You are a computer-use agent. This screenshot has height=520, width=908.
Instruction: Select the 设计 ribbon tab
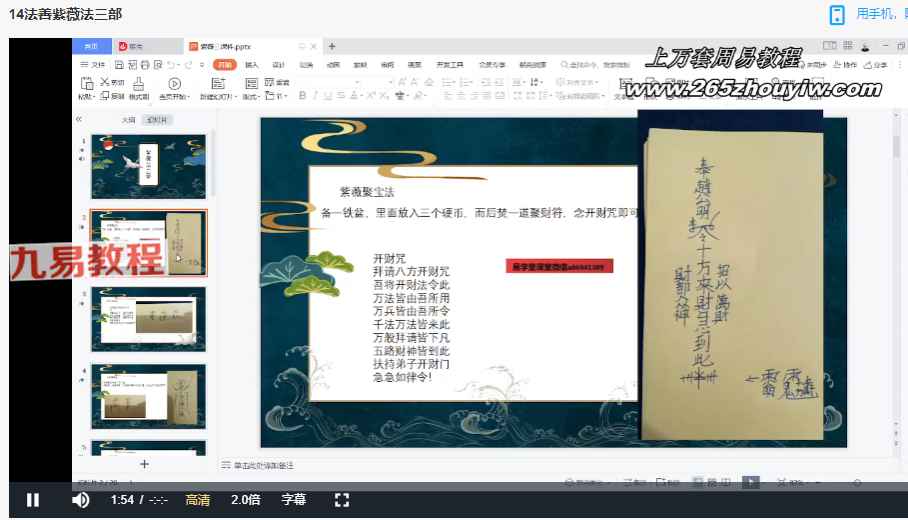point(279,65)
